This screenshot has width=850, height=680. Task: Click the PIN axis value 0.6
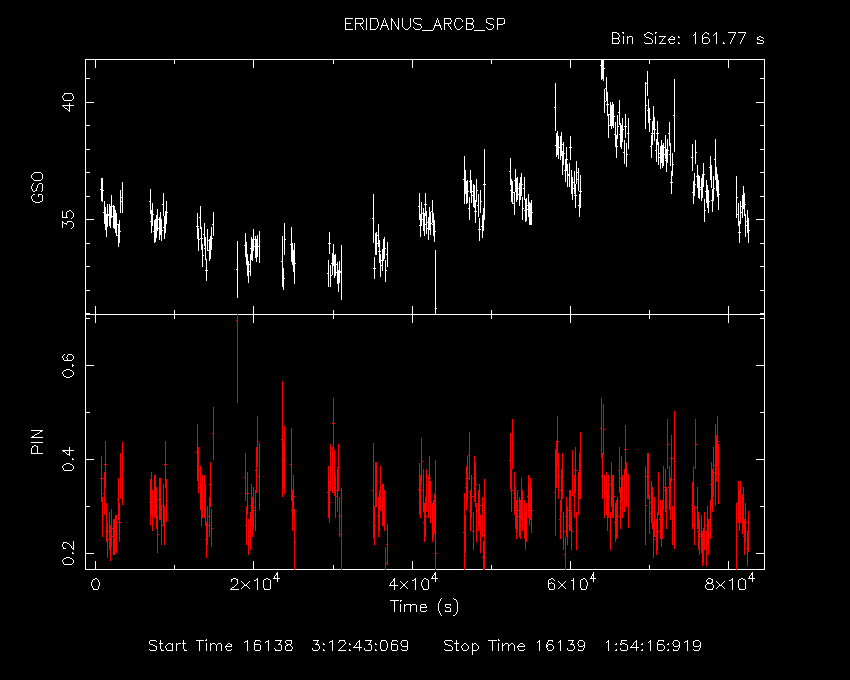(x=68, y=365)
